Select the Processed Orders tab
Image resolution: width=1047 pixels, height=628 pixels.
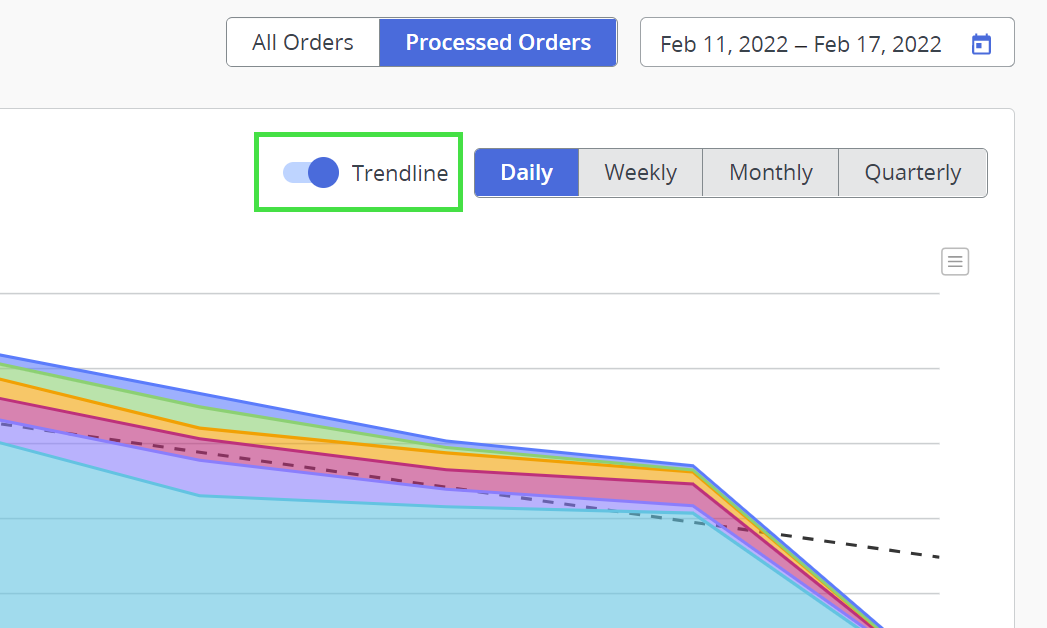click(498, 43)
